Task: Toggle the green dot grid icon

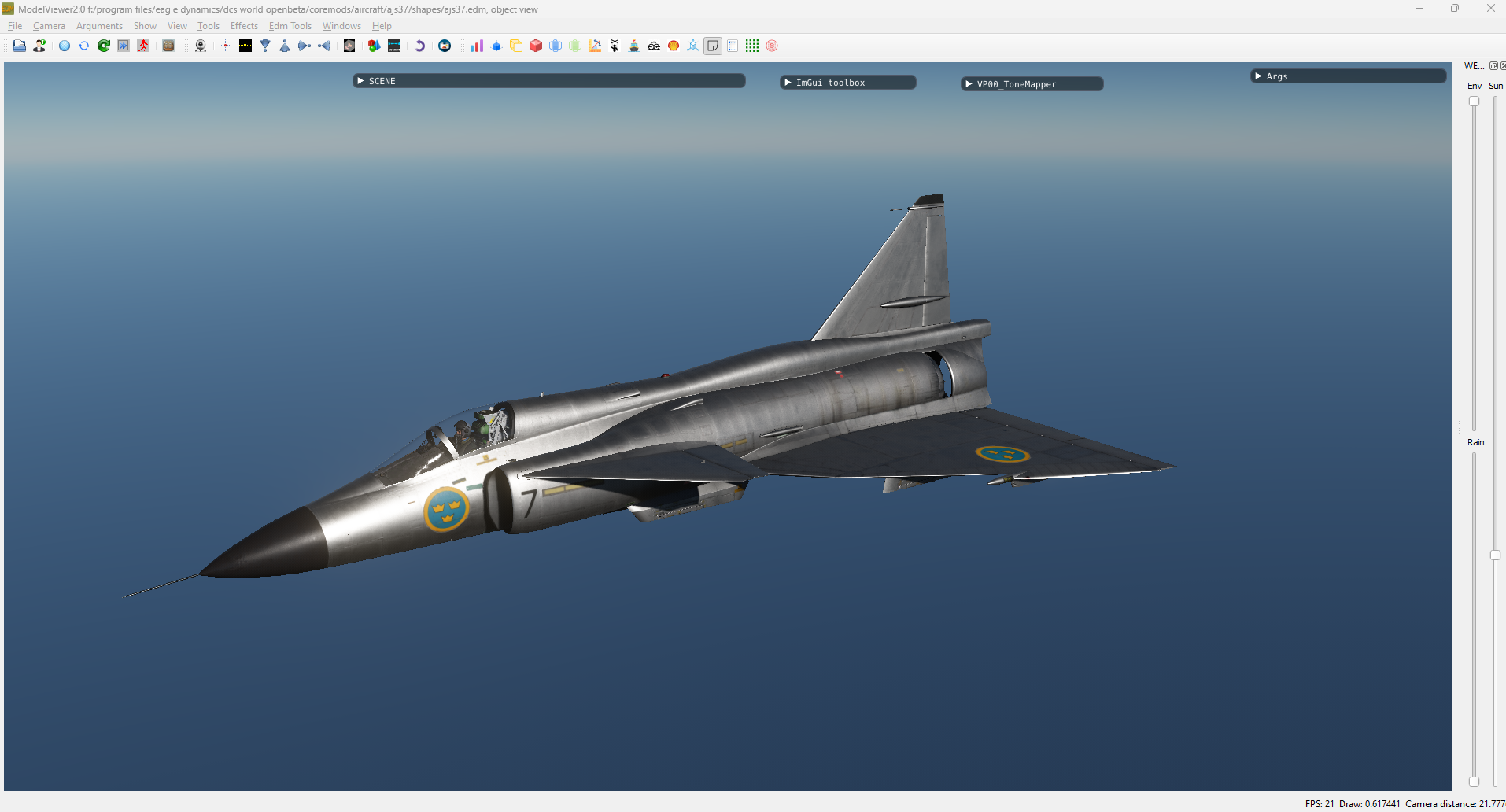Action: [x=752, y=46]
